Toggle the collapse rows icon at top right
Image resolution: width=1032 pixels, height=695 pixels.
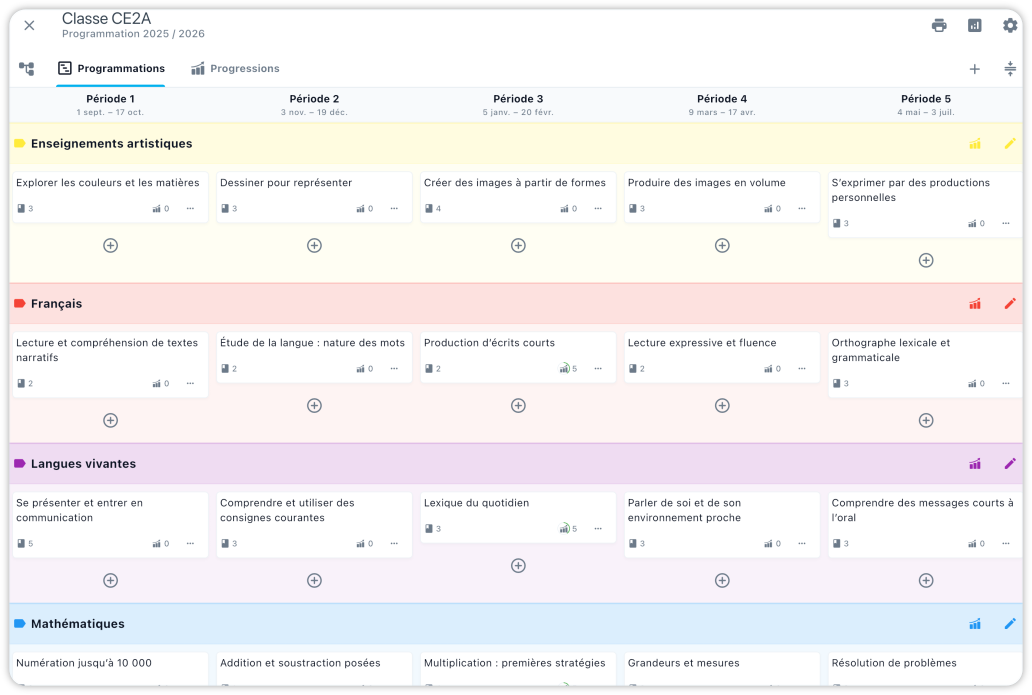pyautogui.click(x=1010, y=69)
